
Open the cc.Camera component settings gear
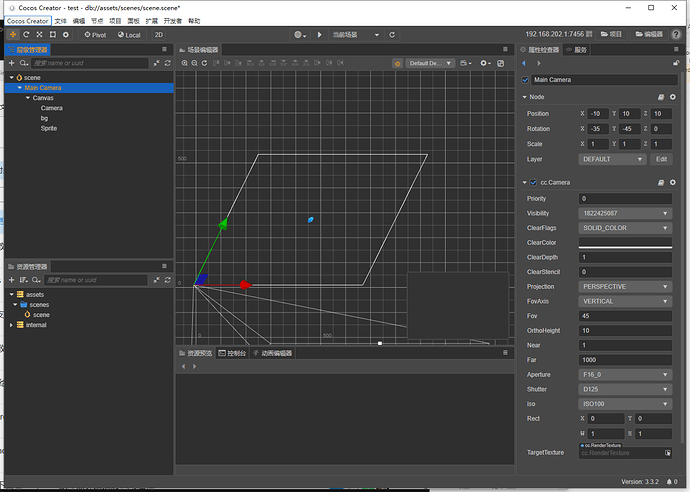672,183
